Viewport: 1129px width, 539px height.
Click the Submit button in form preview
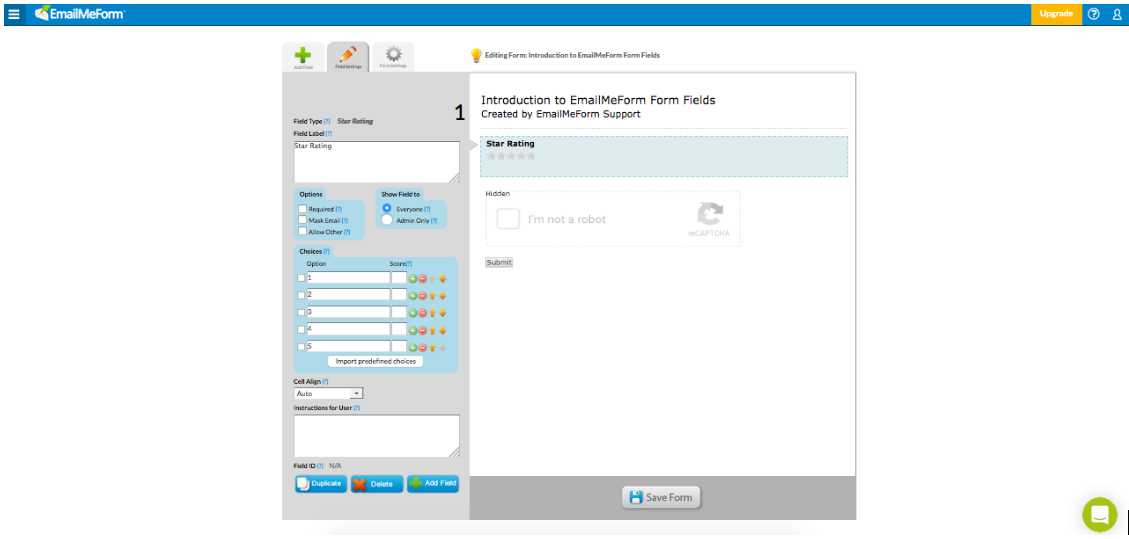499,263
